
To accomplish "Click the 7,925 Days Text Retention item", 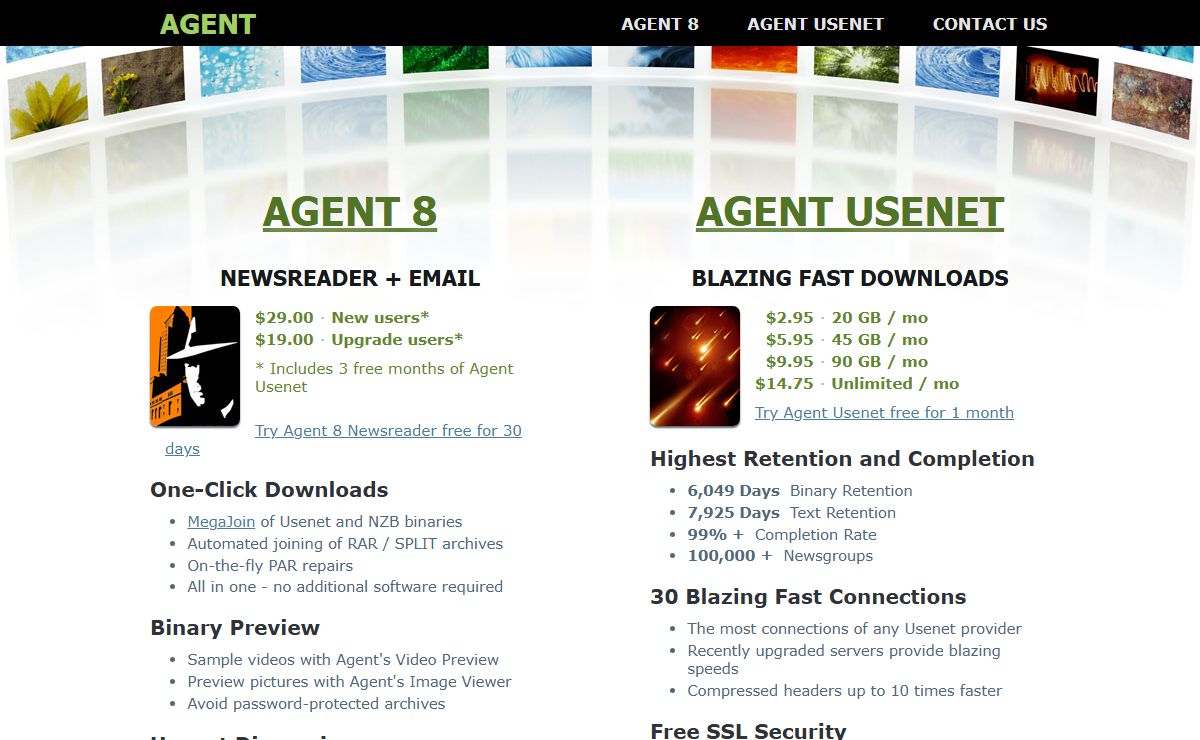I will 792,513.
